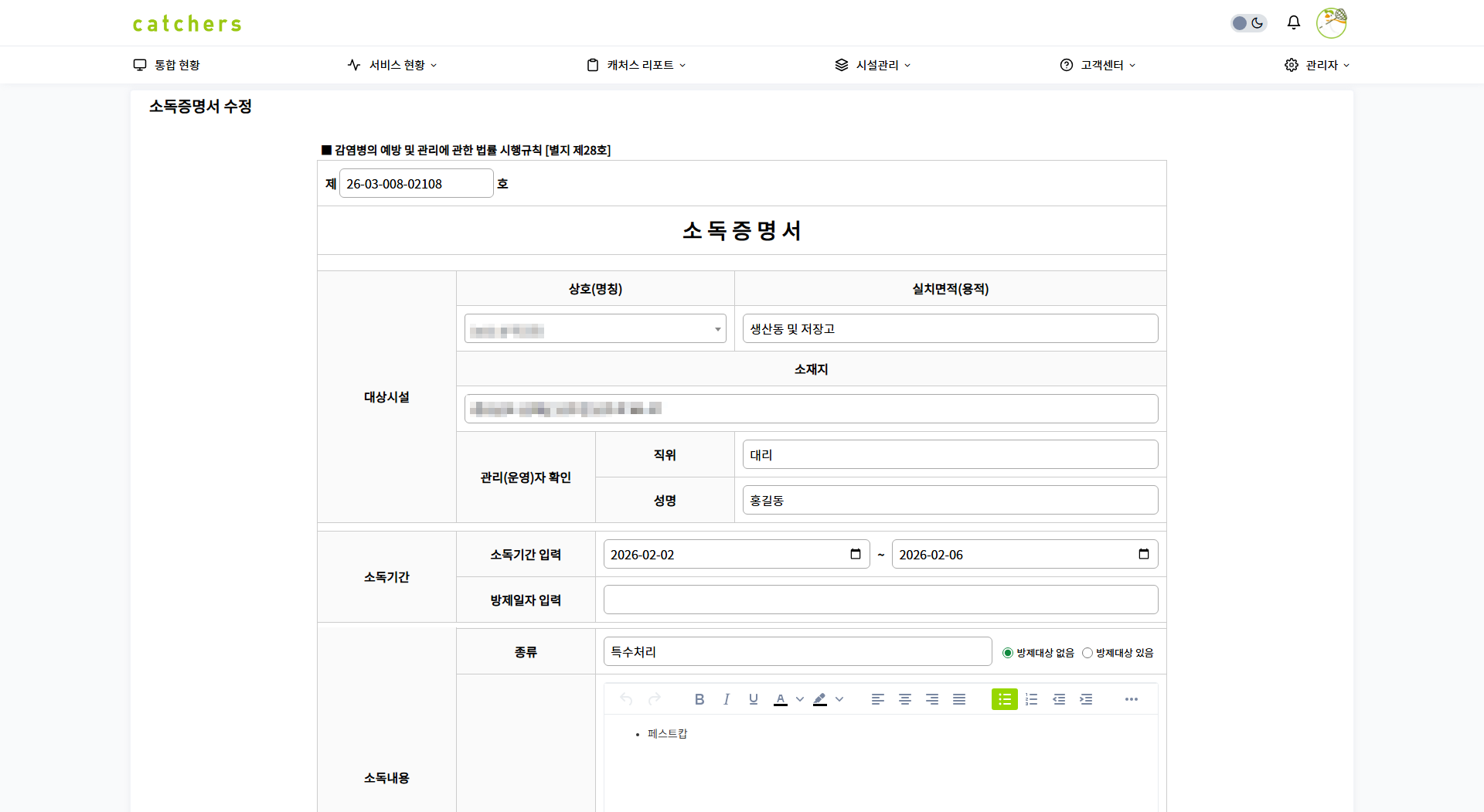The width and height of the screenshot is (1484, 812).
Task: Pick a highlight color with the marker swatch
Action: point(820,699)
